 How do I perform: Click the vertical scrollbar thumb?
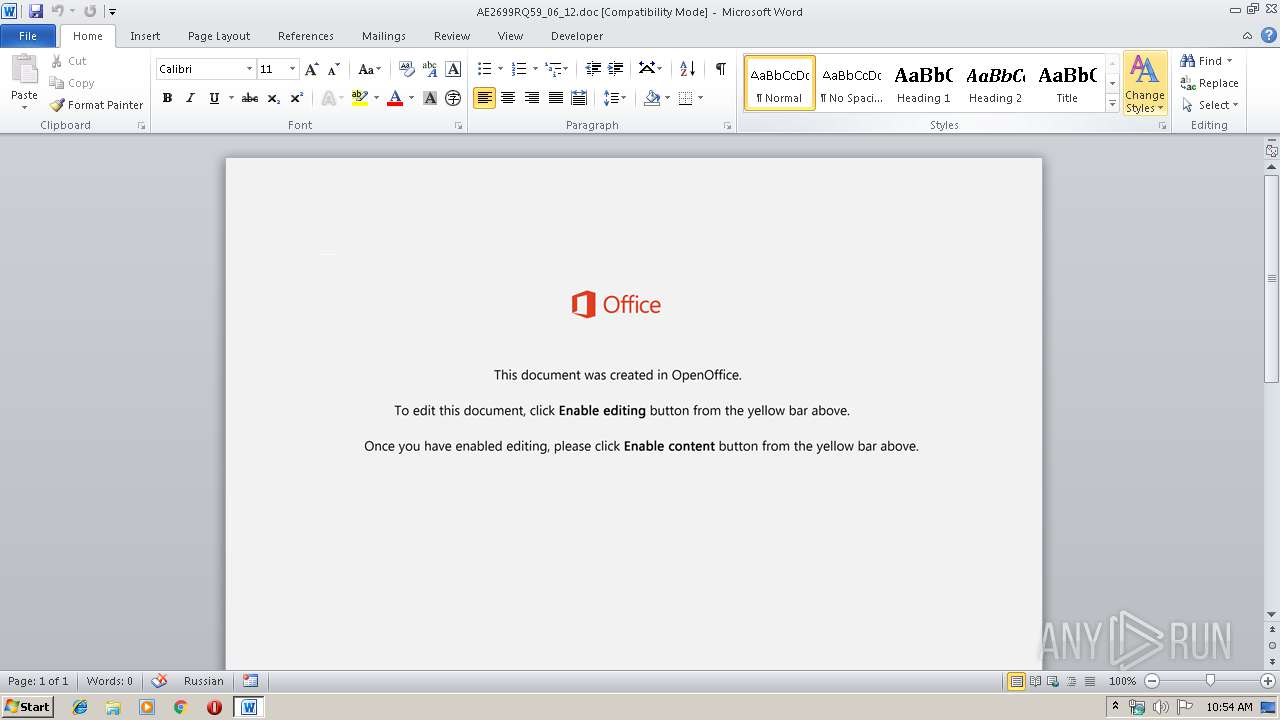(x=1271, y=279)
